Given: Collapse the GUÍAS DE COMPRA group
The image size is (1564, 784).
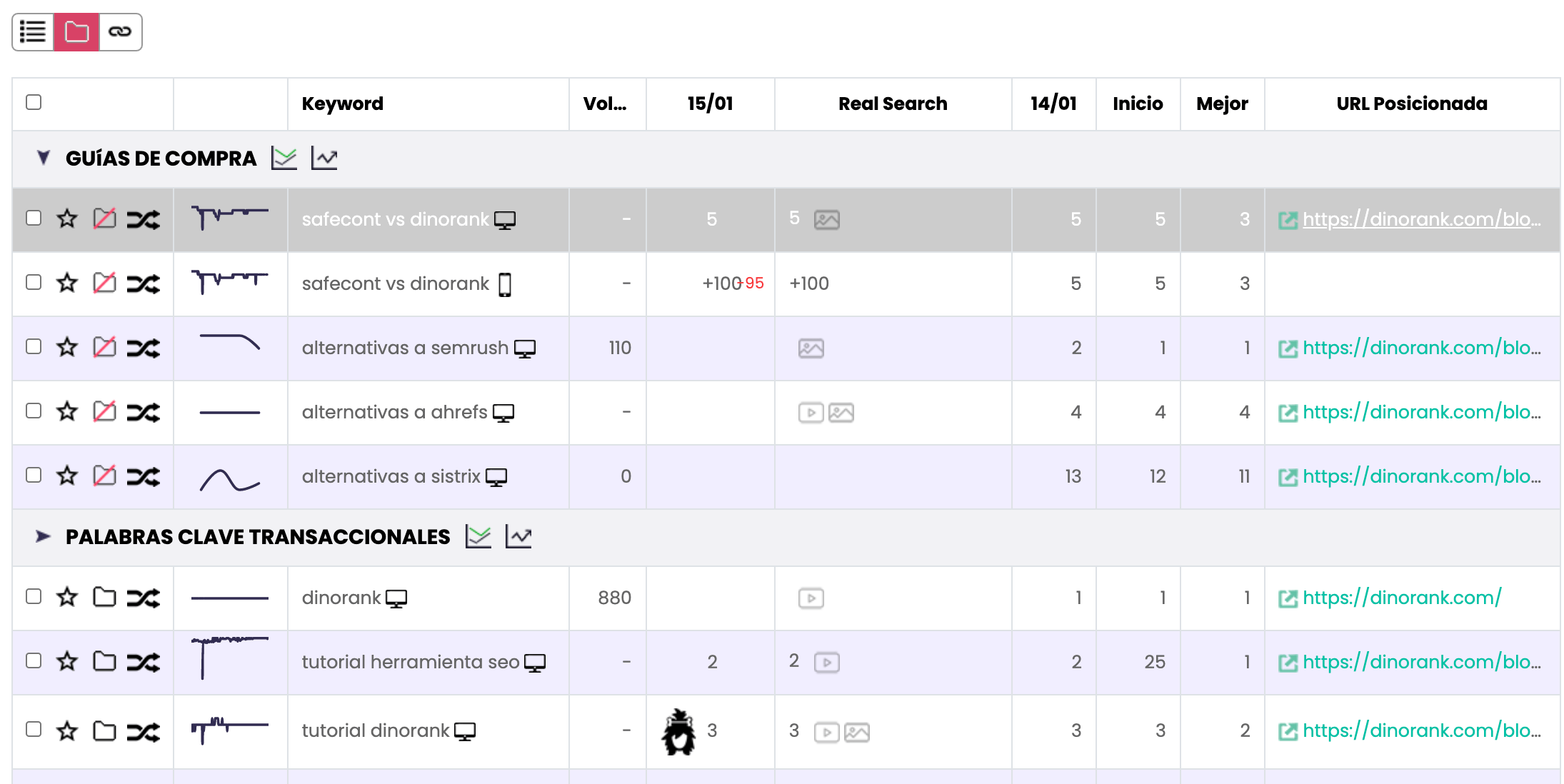Looking at the screenshot, I should click(x=44, y=158).
